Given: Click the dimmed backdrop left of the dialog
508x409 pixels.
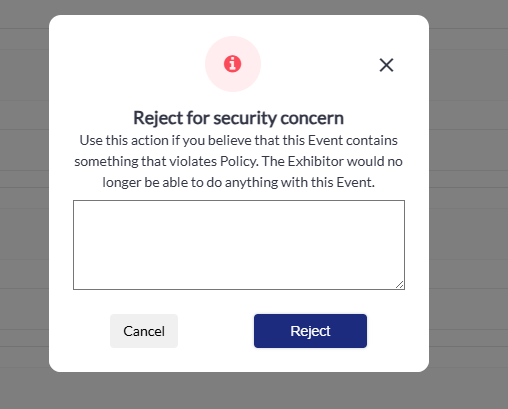Looking at the screenshot, I should pyautogui.click(x=24, y=200).
